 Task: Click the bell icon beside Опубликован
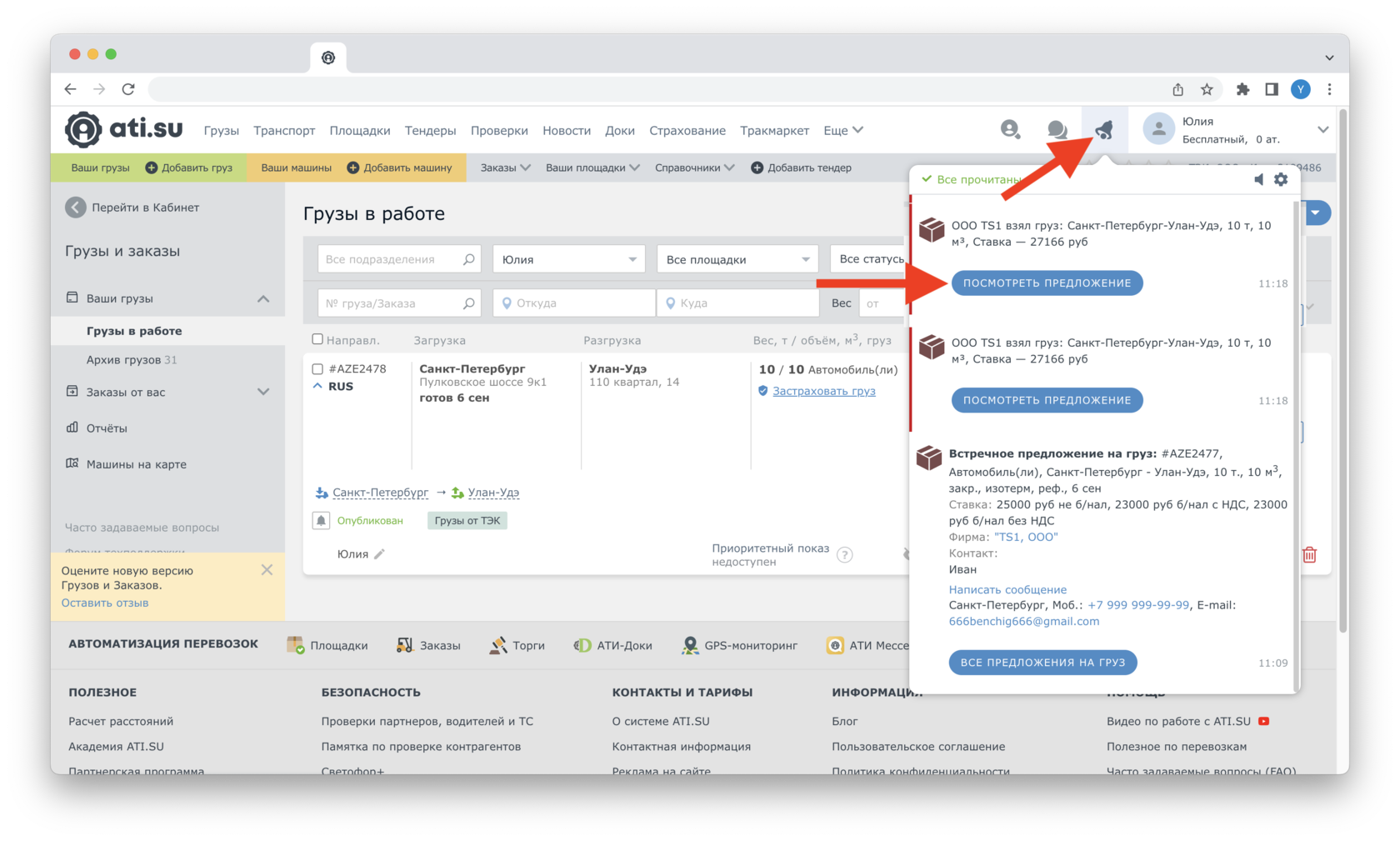coord(321,520)
